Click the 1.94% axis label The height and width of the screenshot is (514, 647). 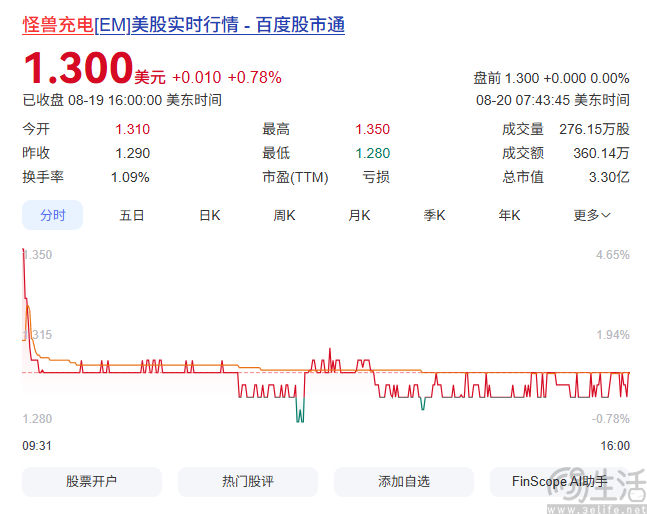point(613,335)
